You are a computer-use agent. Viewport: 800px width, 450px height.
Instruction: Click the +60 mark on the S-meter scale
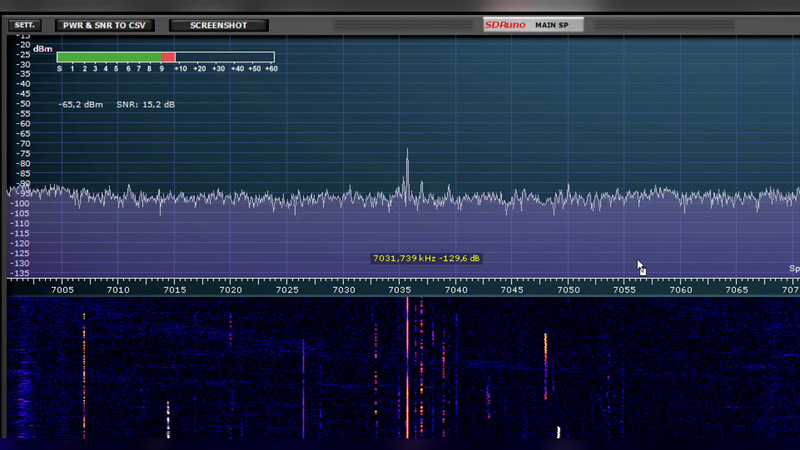click(x=271, y=69)
